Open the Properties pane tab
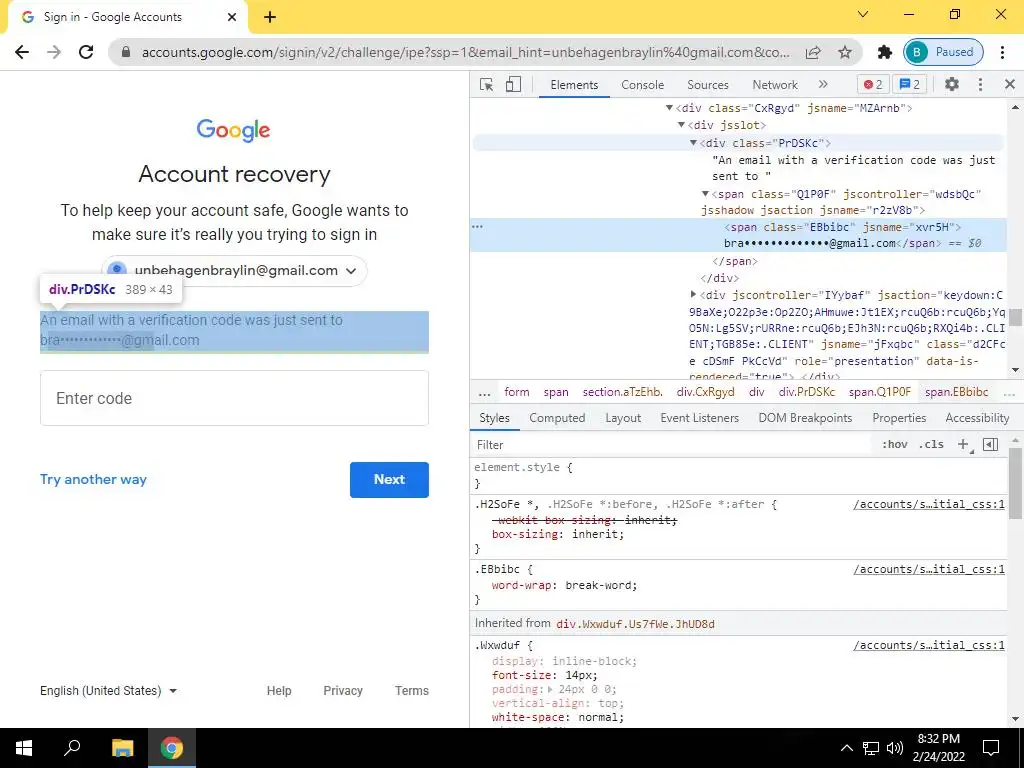The image size is (1024, 768). coord(899,418)
